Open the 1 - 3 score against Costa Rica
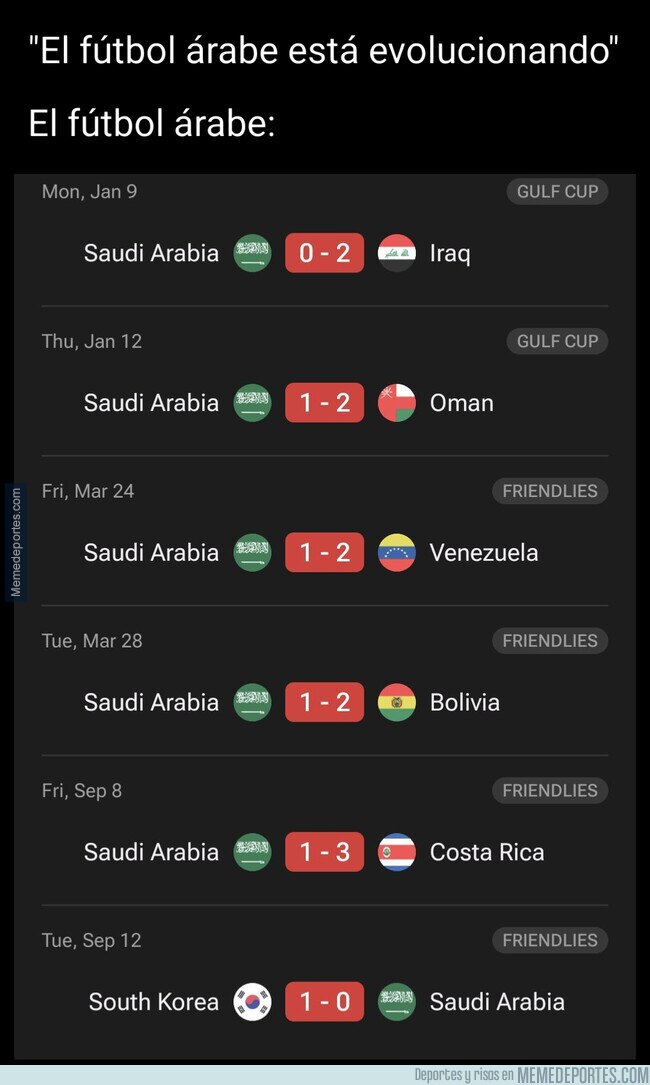Image resolution: width=650 pixels, height=1085 pixels. click(325, 852)
